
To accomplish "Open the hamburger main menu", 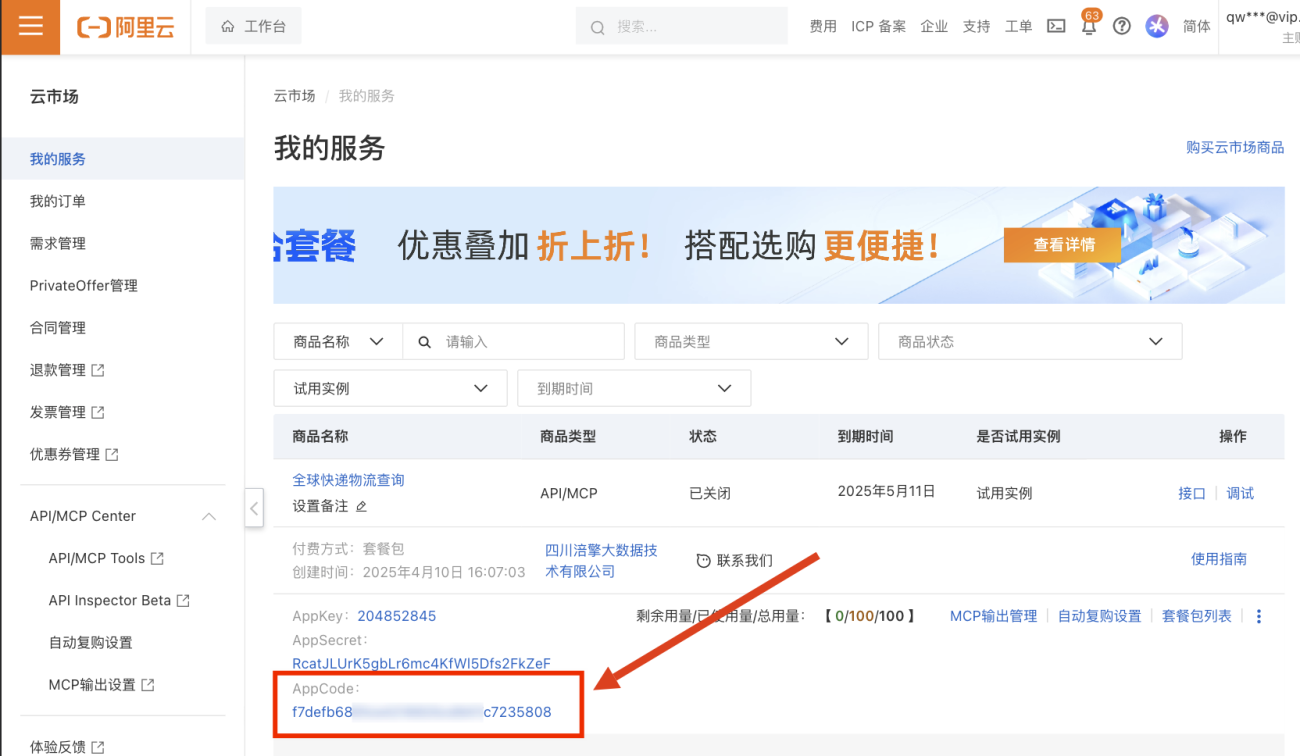I will (31, 26).
